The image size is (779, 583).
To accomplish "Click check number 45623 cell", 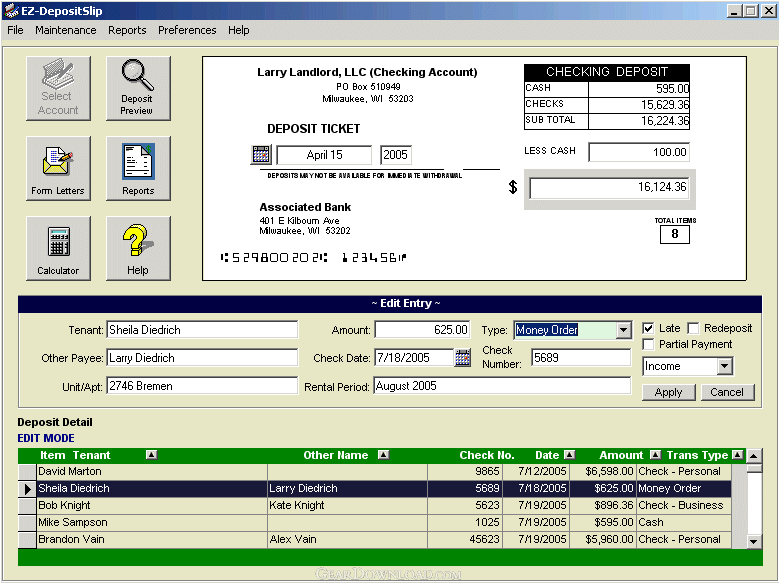I will [465, 539].
